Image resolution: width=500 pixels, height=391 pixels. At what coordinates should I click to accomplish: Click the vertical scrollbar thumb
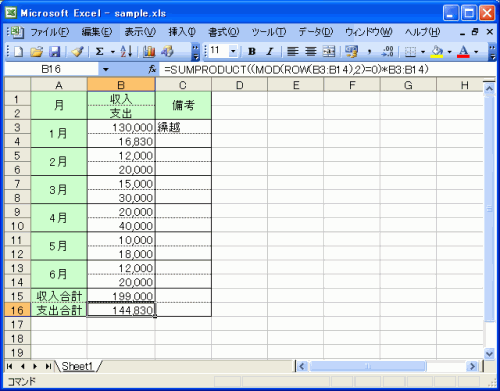pyautogui.click(x=489, y=209)
